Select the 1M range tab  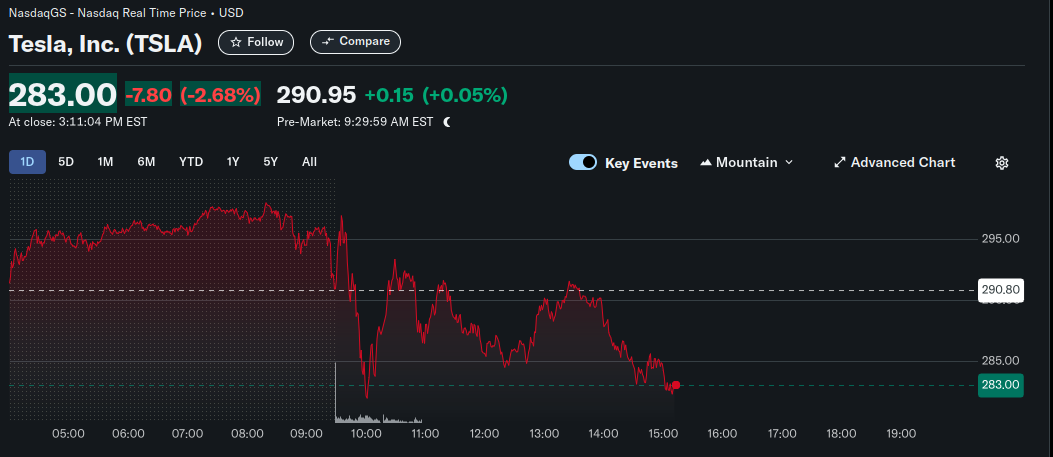point(105,162)
